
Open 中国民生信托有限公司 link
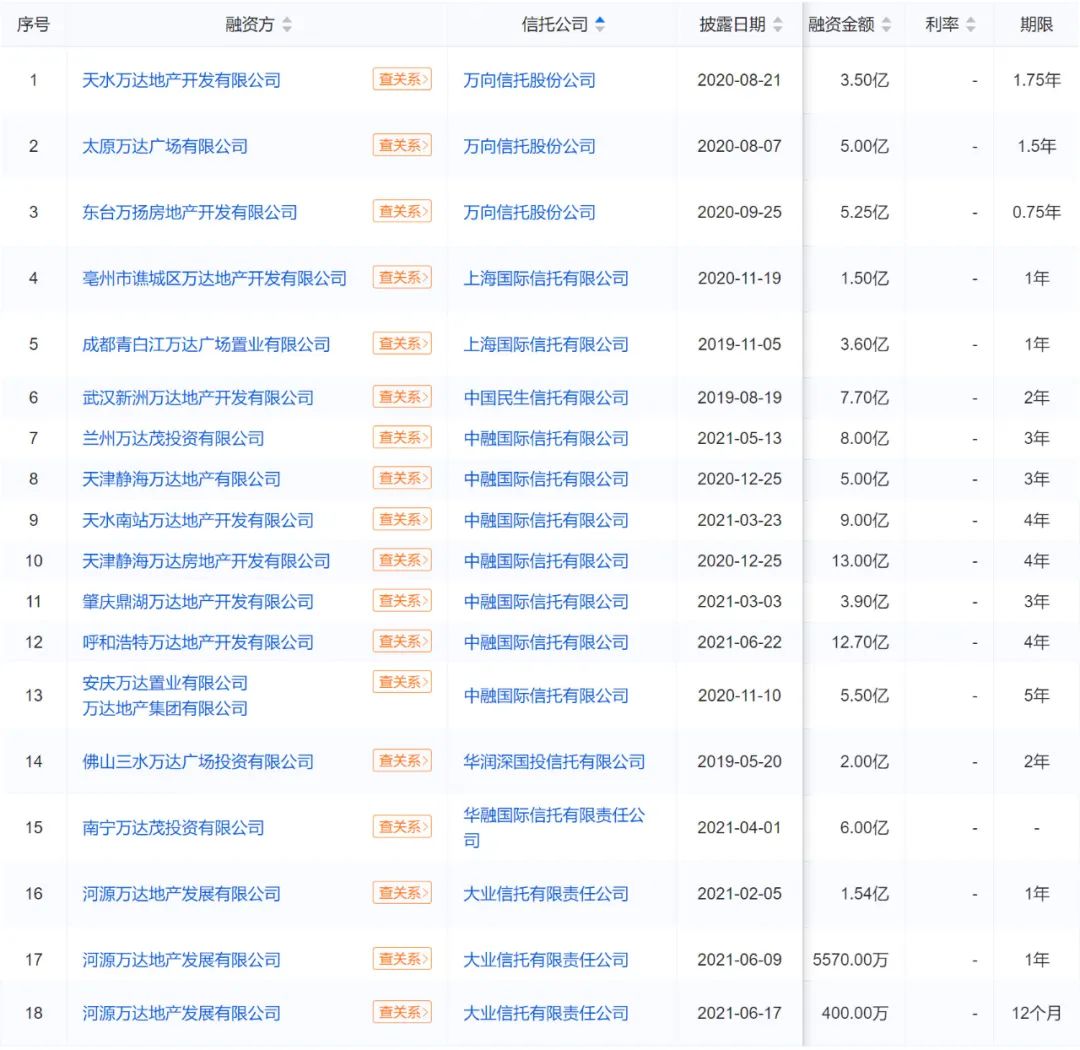tap(546, 397)
